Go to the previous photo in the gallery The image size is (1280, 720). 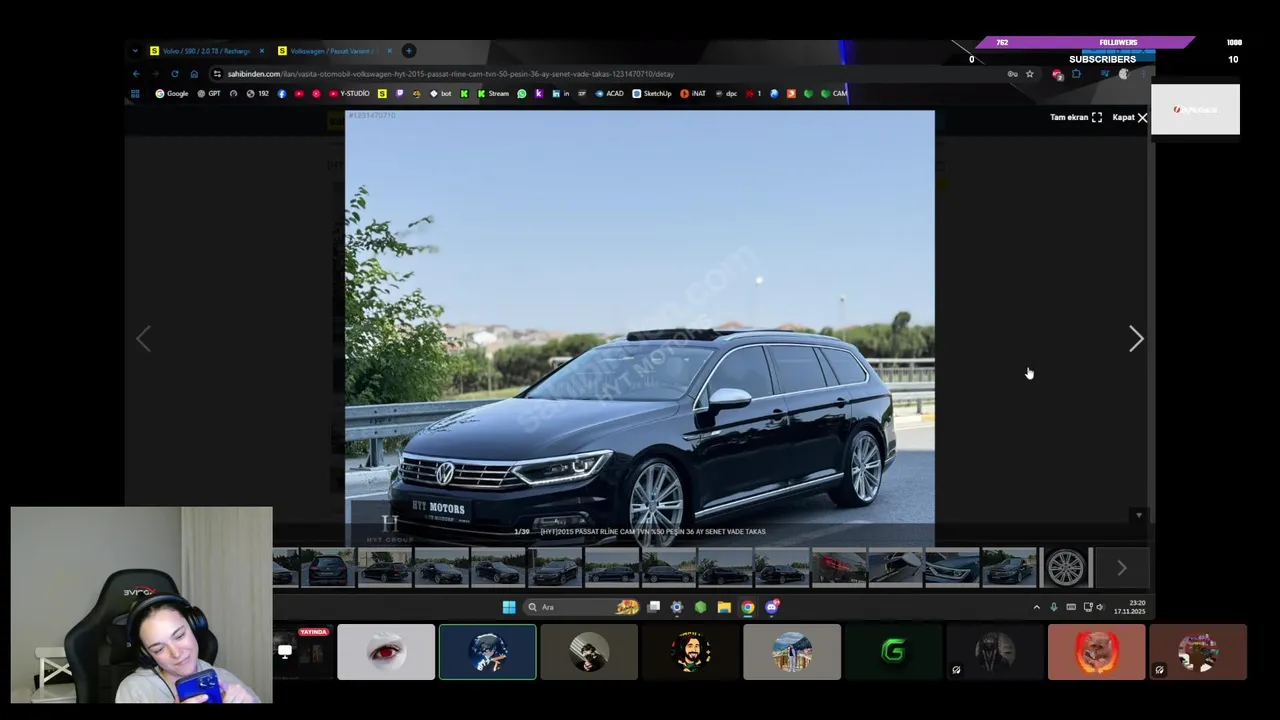143,339
